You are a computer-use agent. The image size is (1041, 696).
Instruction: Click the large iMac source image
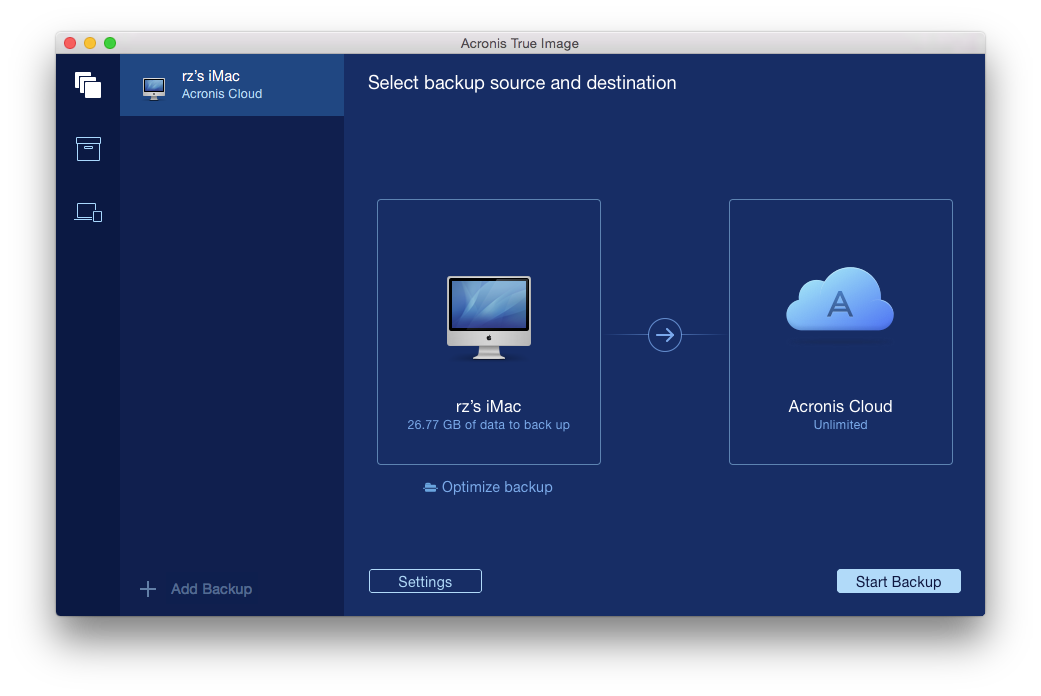(x=488, y=317)
